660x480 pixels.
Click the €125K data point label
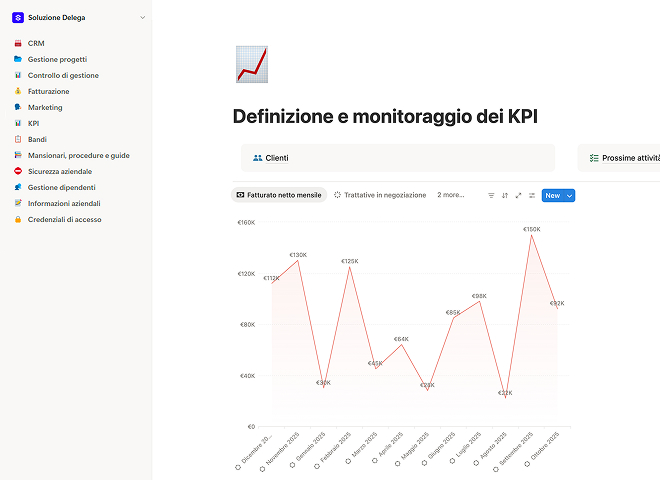[x=350, y=261]
